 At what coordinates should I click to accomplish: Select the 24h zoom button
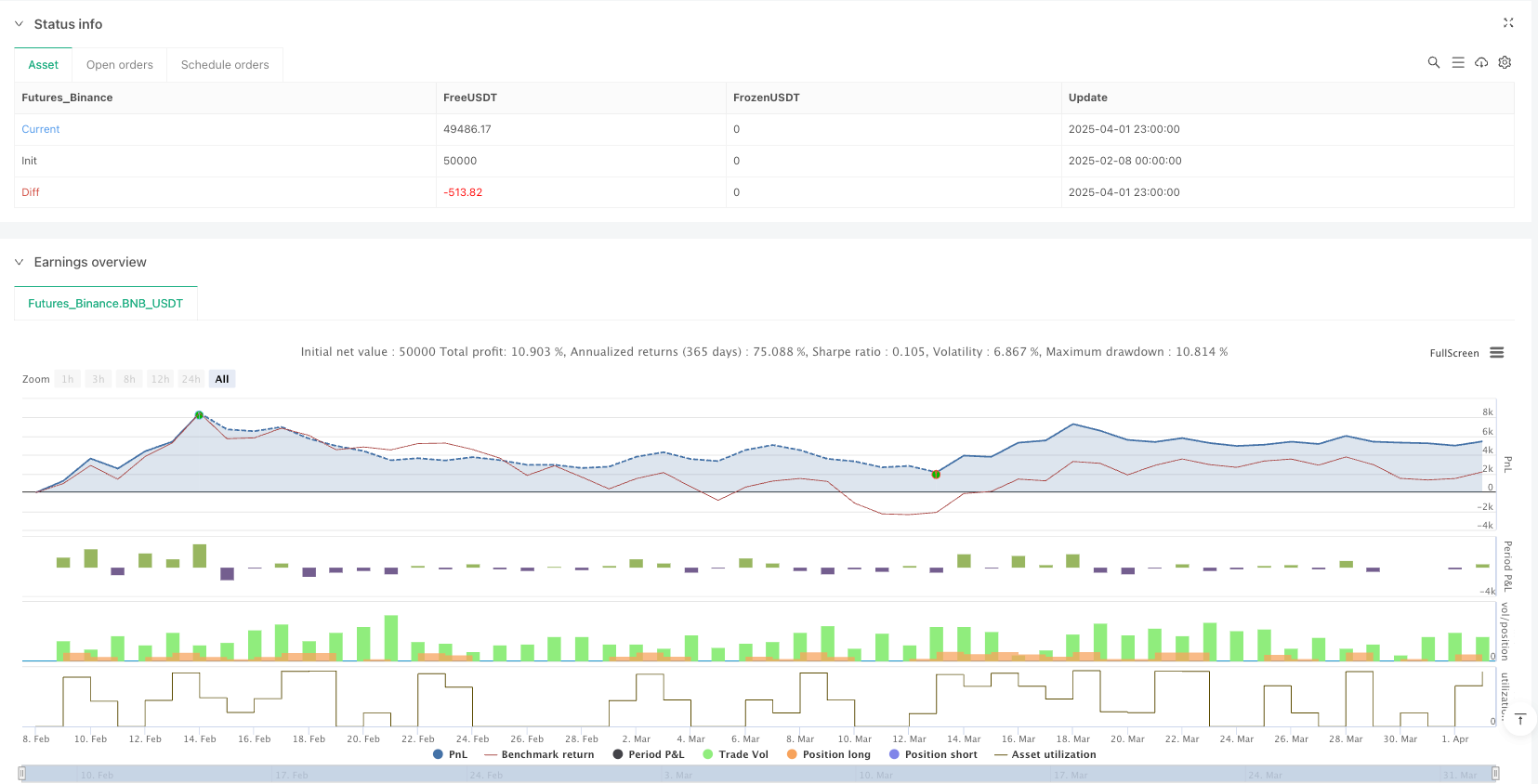pos(191,379)
